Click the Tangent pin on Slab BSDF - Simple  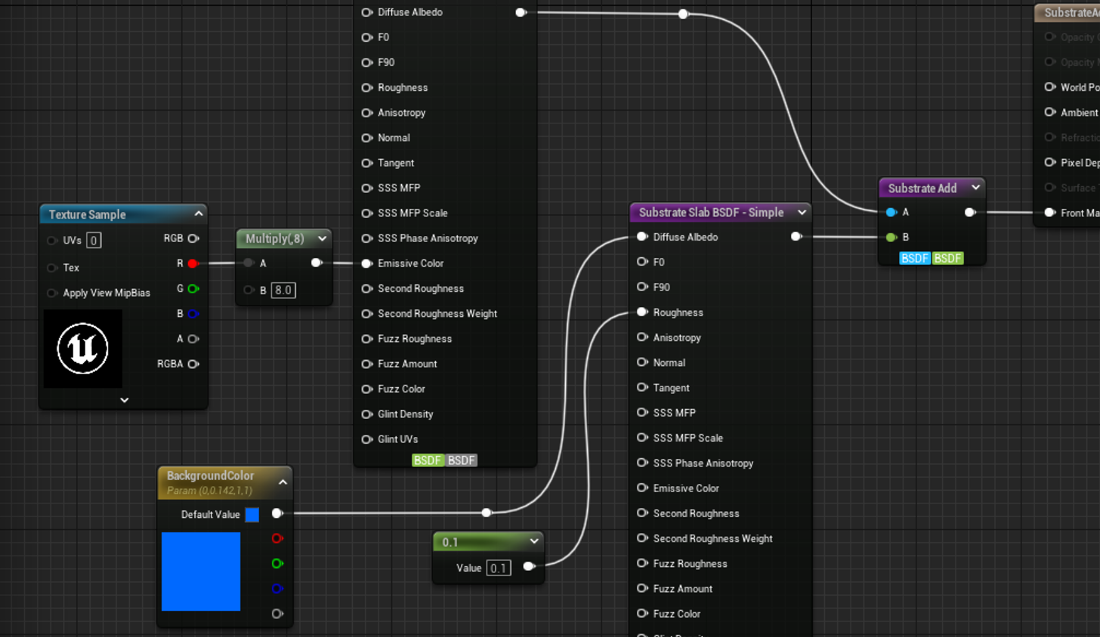(642, 387)
